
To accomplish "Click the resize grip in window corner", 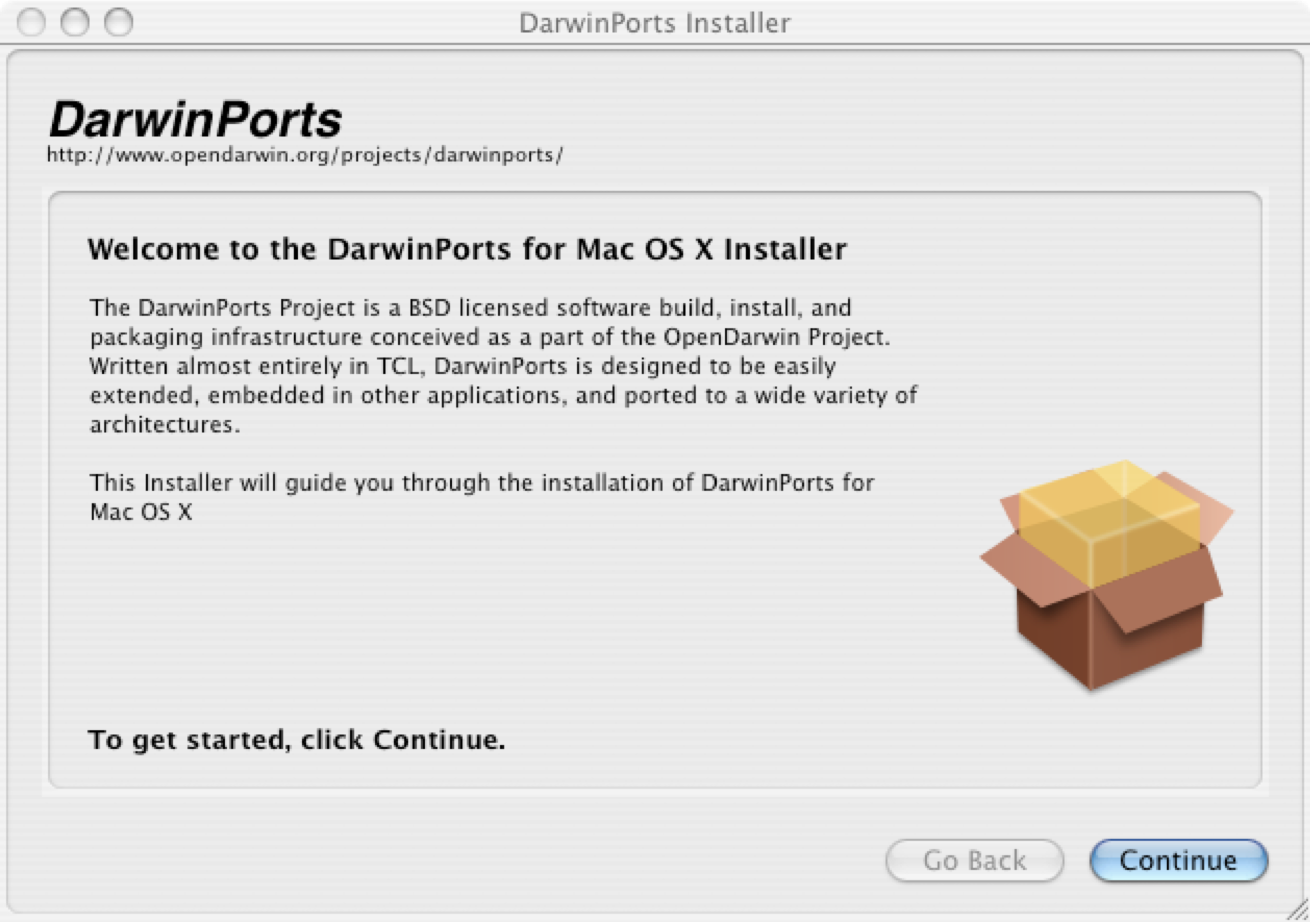I will [1296, 908].
